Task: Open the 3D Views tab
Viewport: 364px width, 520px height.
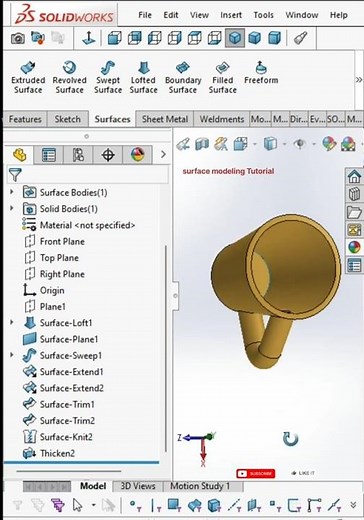Action: tap(138, 486)
